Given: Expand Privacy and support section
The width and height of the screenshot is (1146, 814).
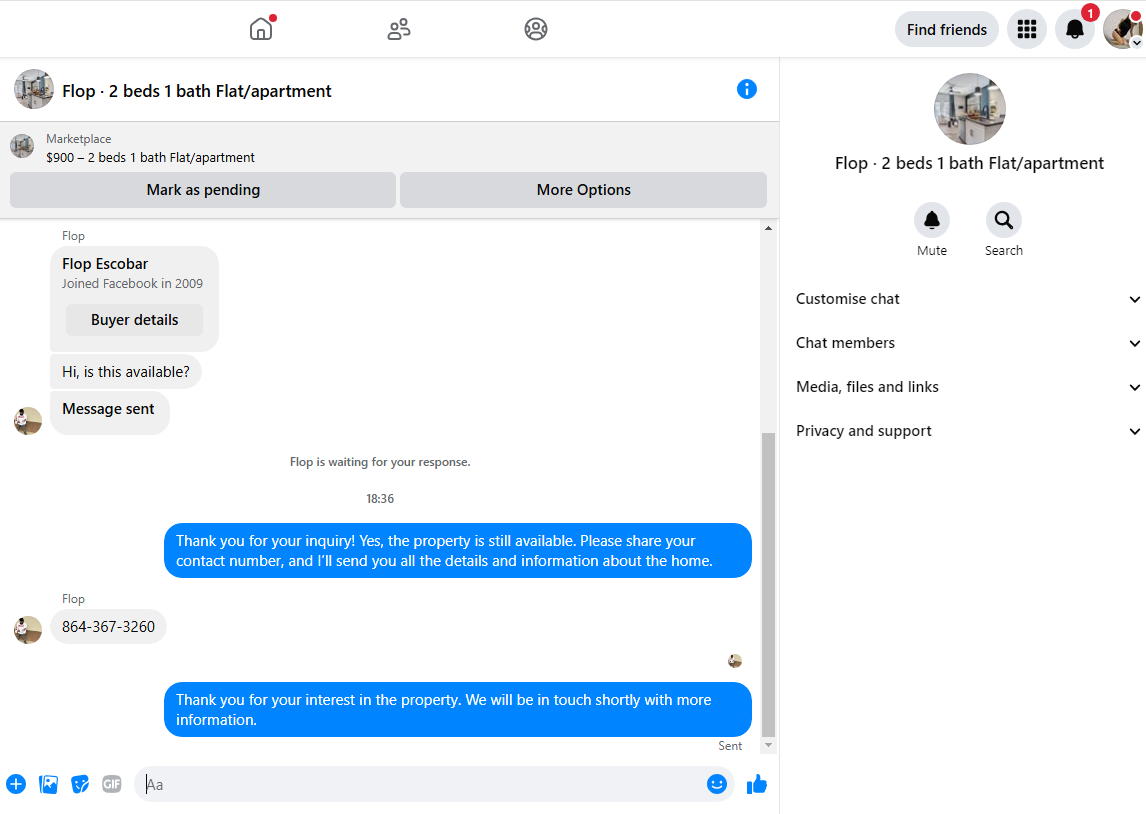Looking at the screenshot, I should click(x=968, y=430).
